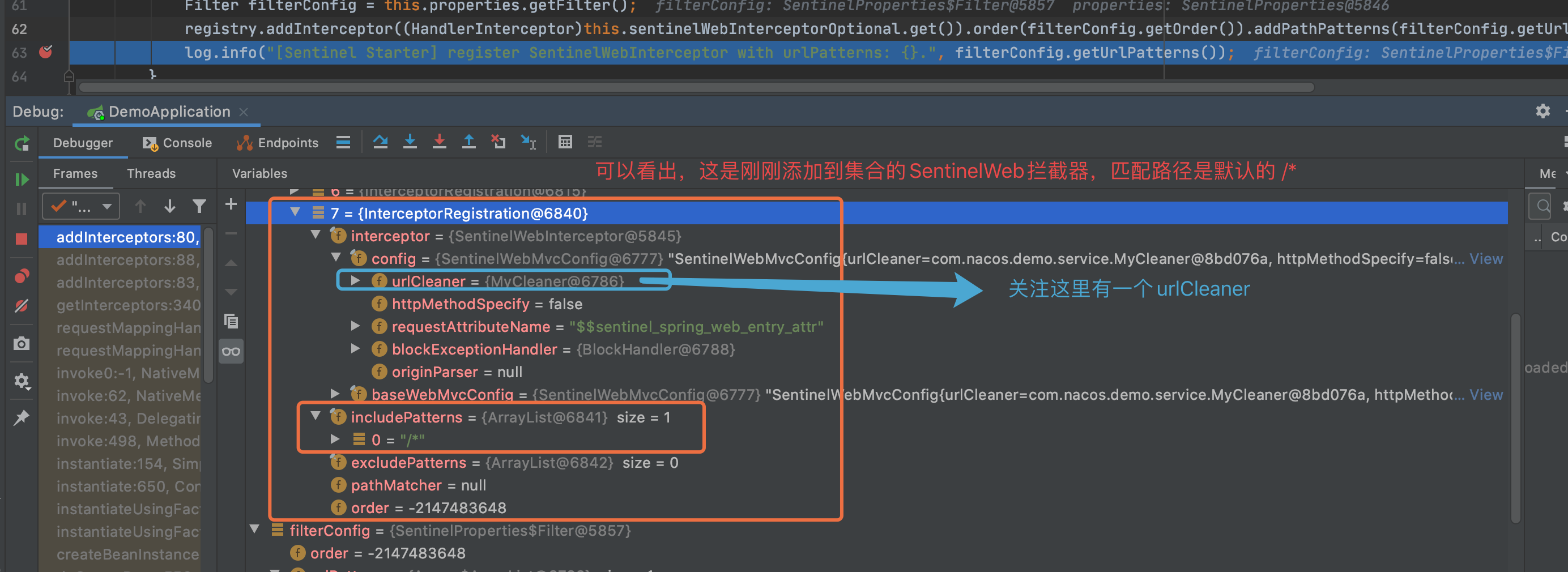Open Evaluate Expression calculator icon
The width and height of the screenshot is (1568, 572).
(565, 142)
